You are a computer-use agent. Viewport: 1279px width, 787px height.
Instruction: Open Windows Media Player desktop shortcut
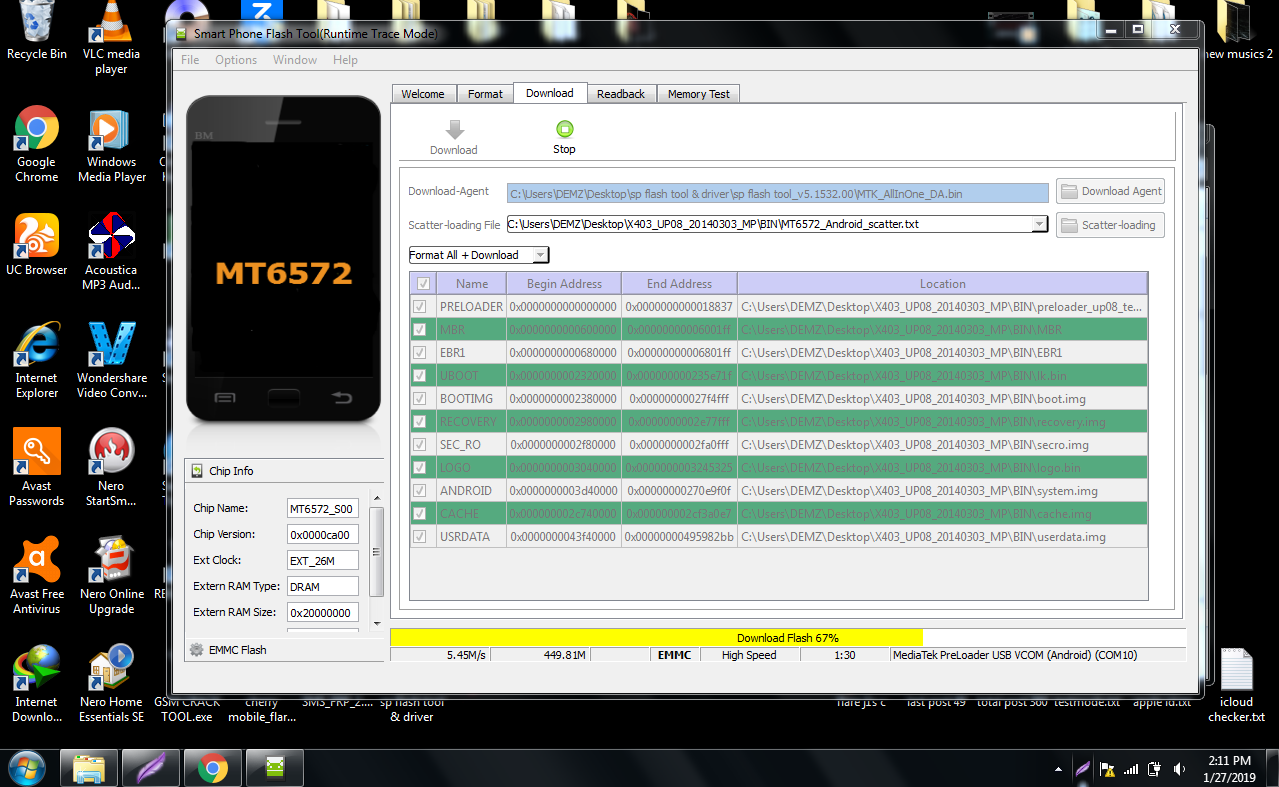click(111, 145)
